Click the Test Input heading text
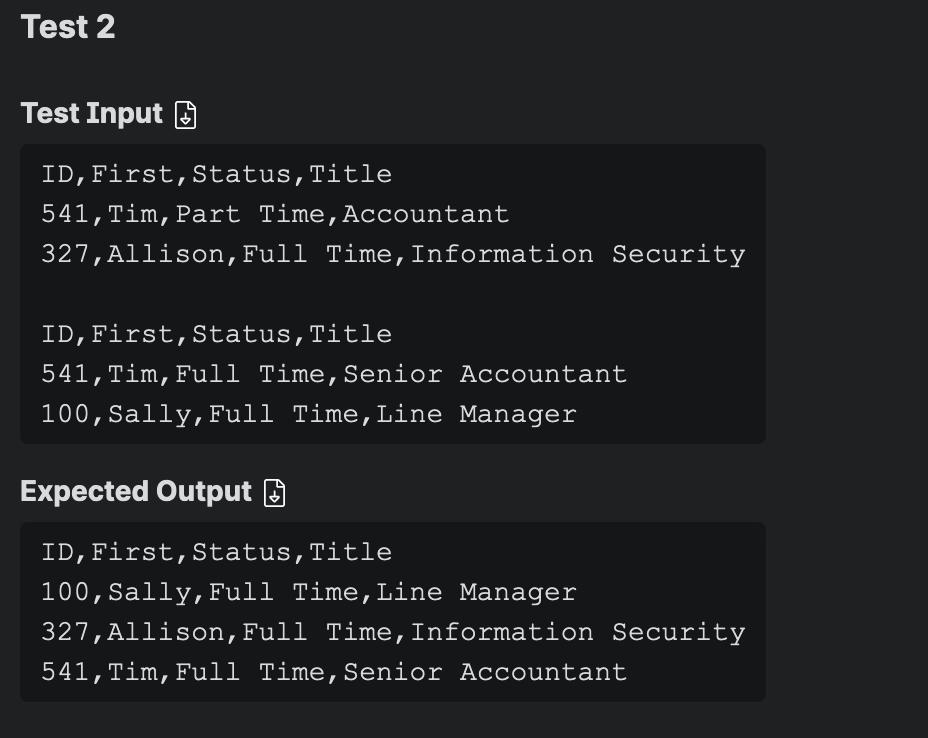This screenshot has height=738, width=928. point(92,113)
